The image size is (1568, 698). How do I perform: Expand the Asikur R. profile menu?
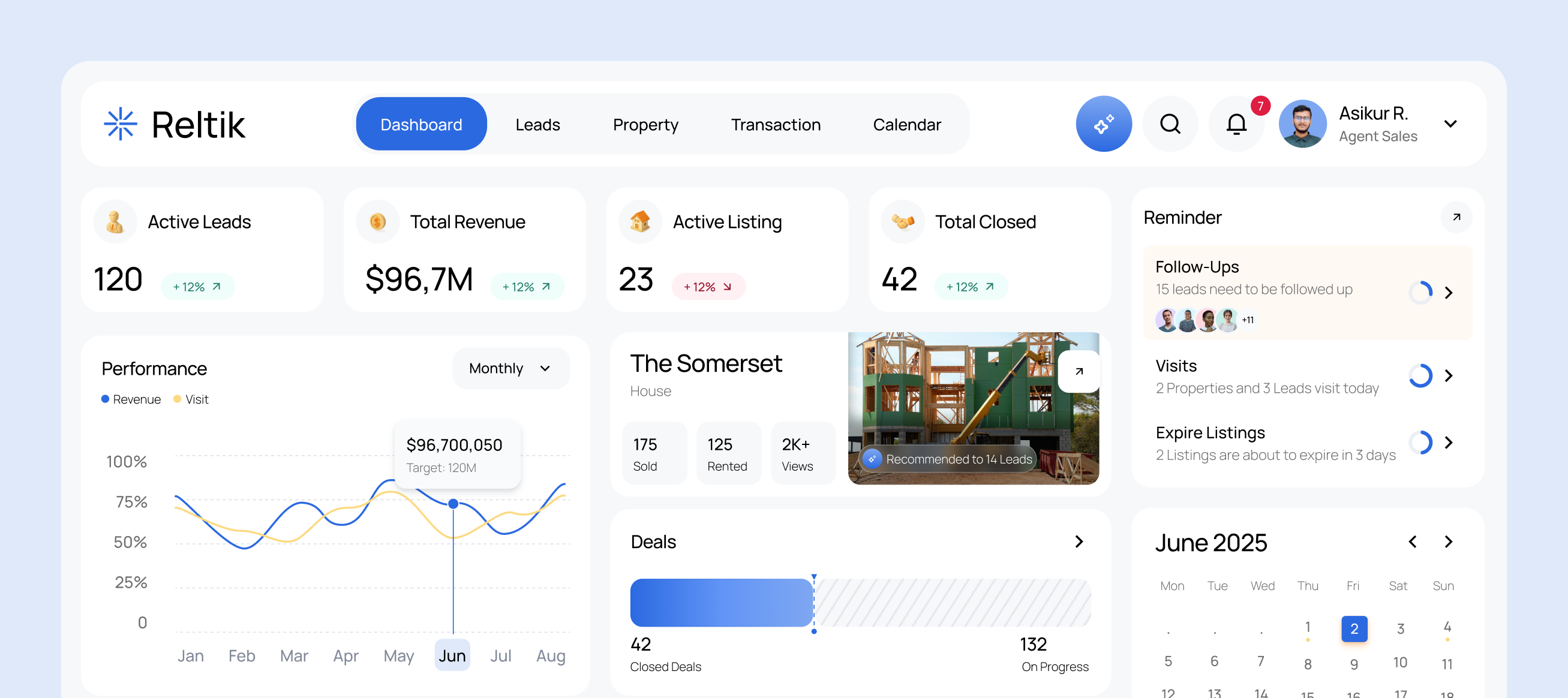pos(1450,124)
